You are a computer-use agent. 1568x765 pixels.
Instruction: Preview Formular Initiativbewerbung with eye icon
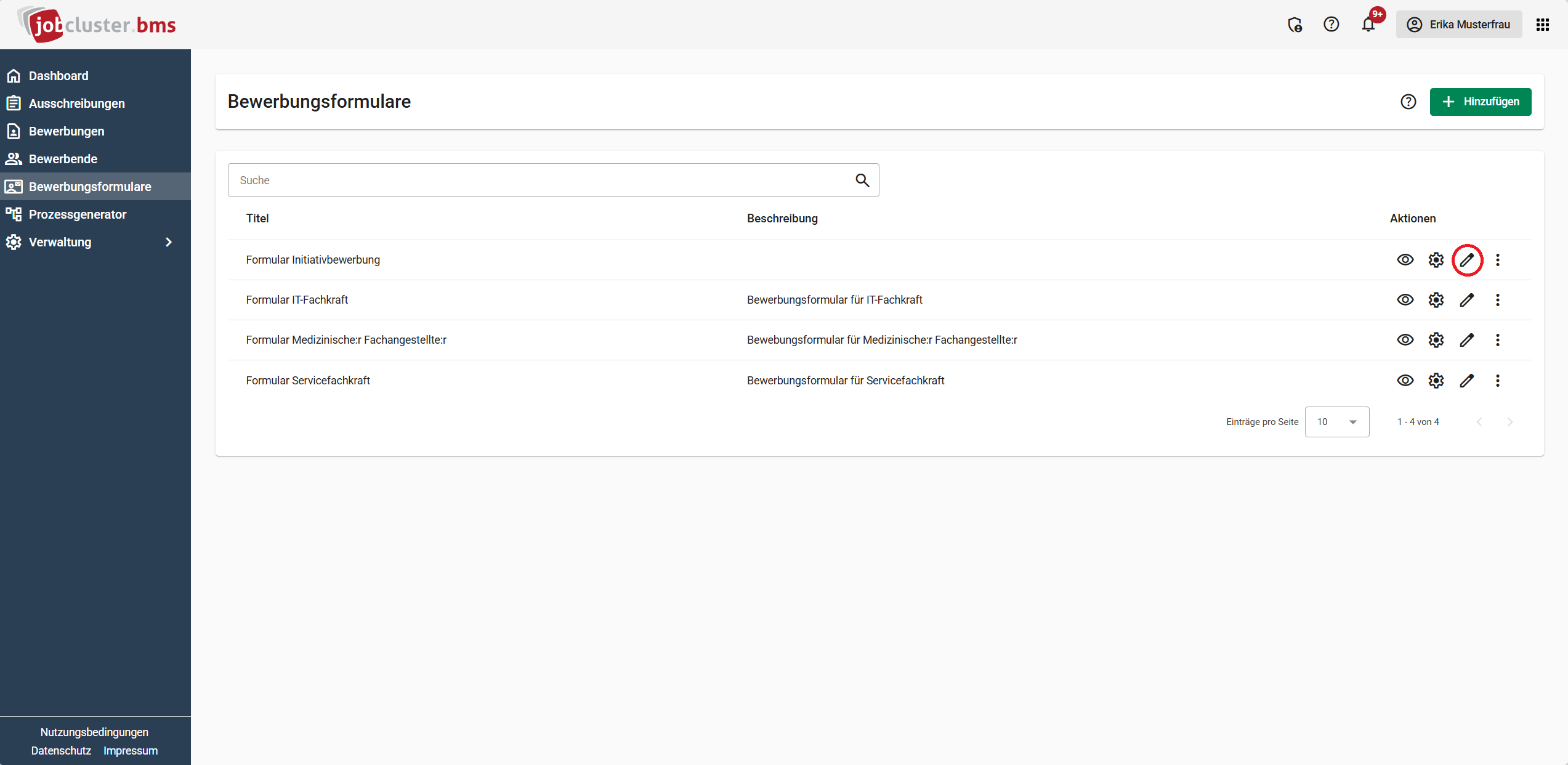click(x=1405, y=260)
